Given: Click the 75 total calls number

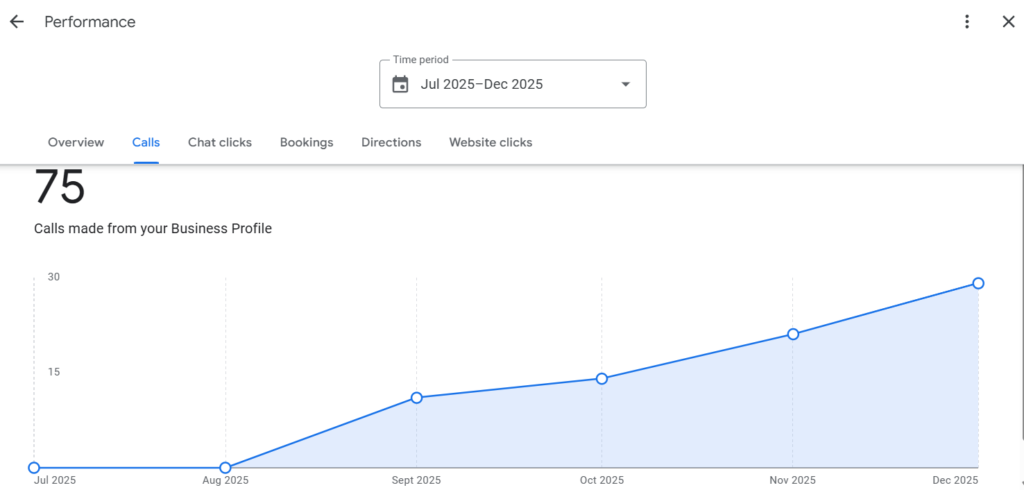Looking at the screenshot, I should (60, 188).
